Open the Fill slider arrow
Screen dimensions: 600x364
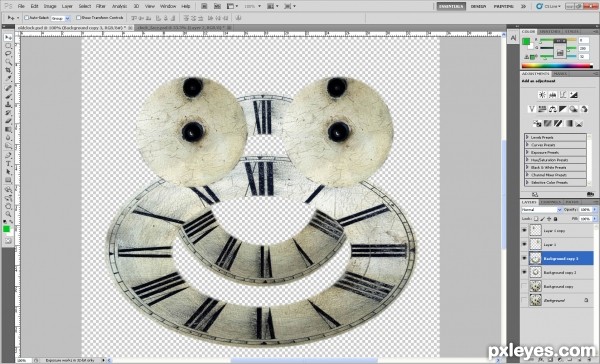click(594, 219)
